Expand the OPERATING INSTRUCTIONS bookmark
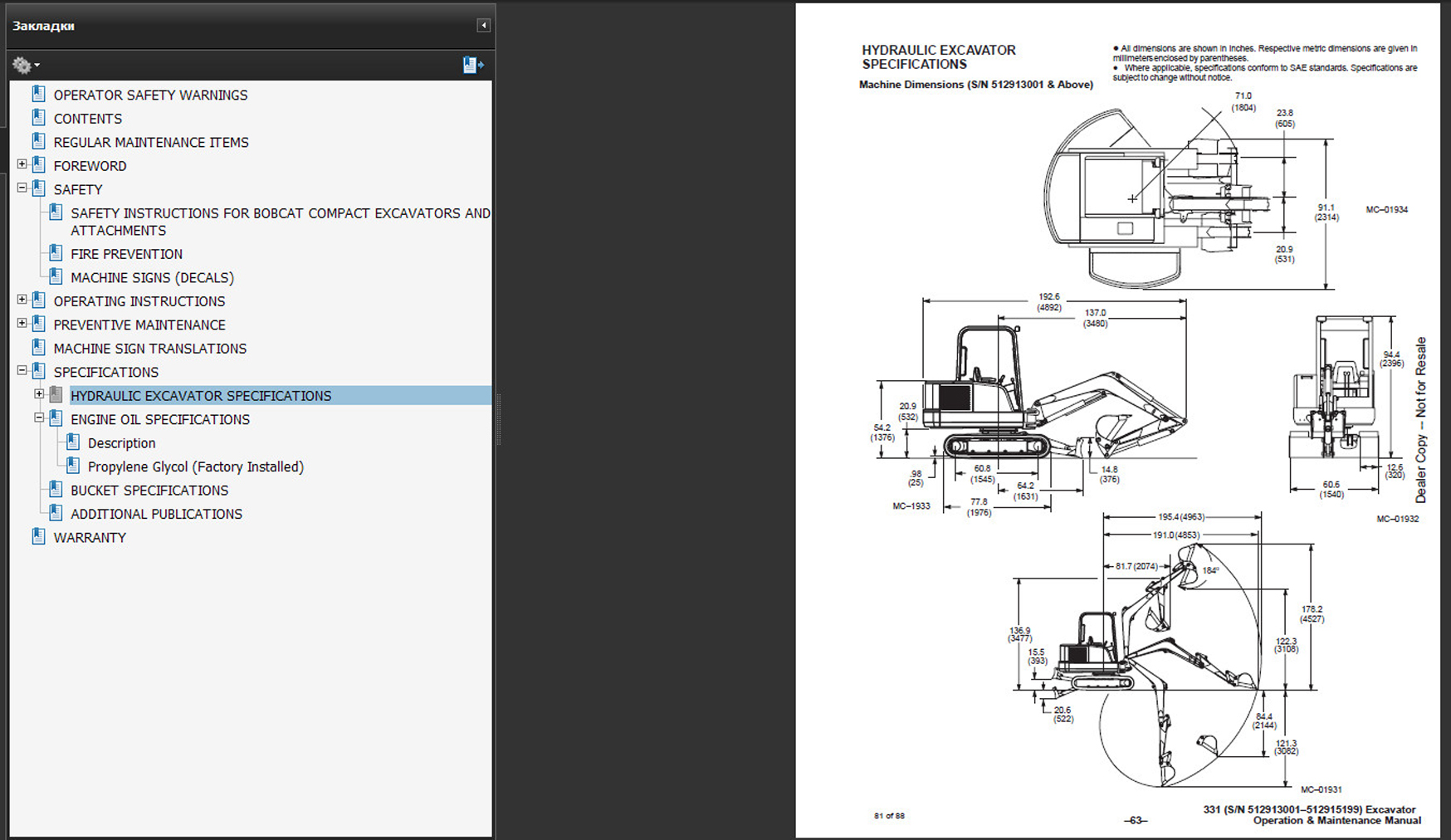1451x840 pixels. [x=22, y=300]
